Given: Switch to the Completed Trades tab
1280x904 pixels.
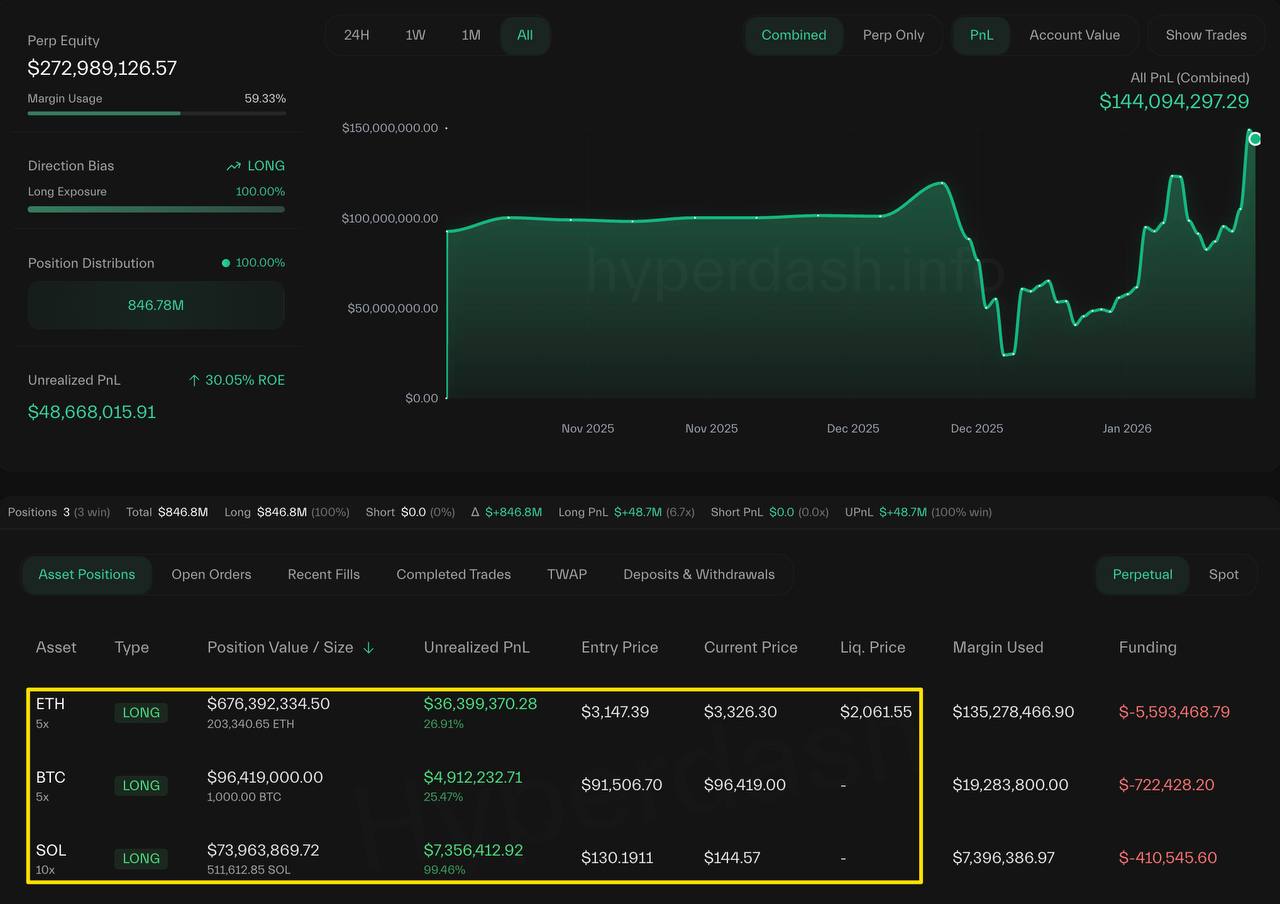Looking at the screenshot, I should 453,575.
